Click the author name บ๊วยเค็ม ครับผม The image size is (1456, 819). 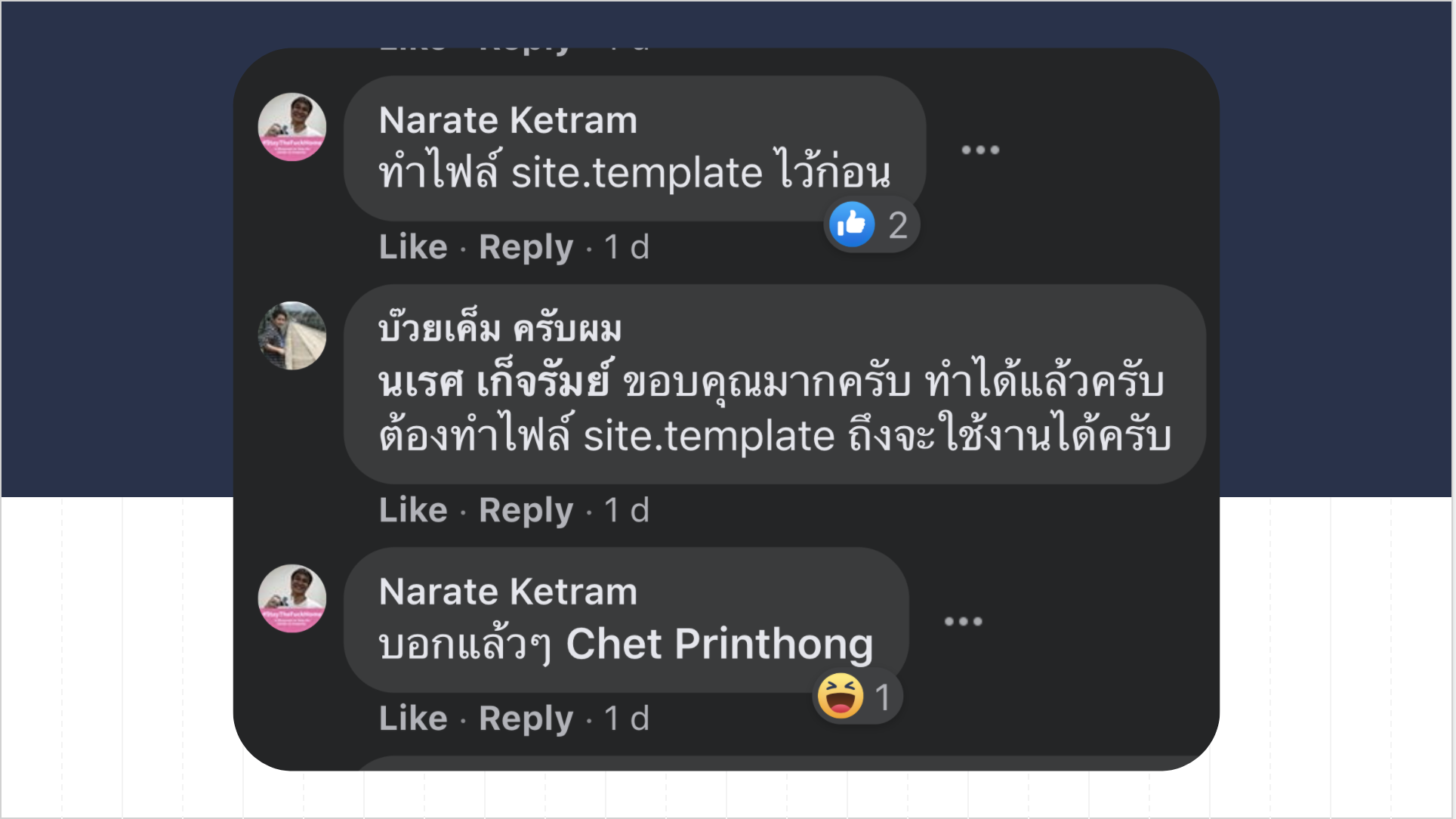click(500, 329)
